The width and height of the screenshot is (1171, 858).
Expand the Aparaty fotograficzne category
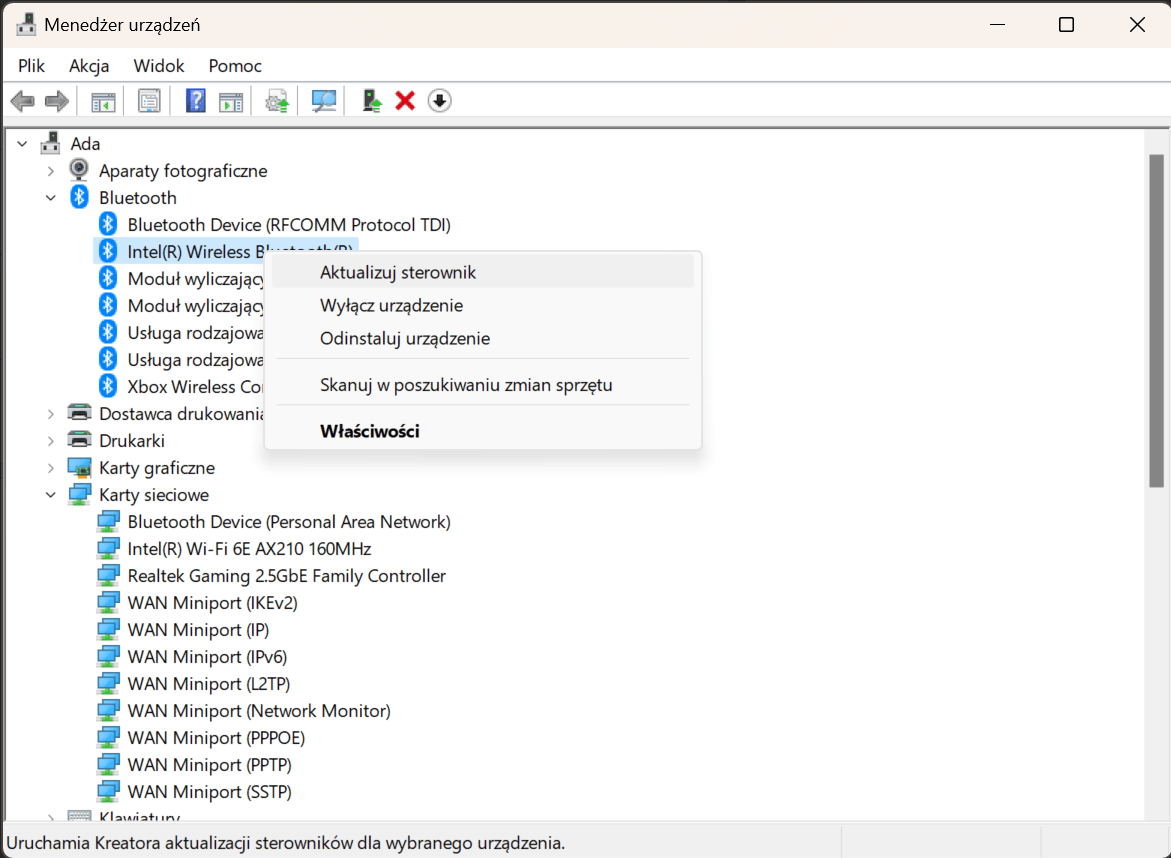[x=51, y=171]
